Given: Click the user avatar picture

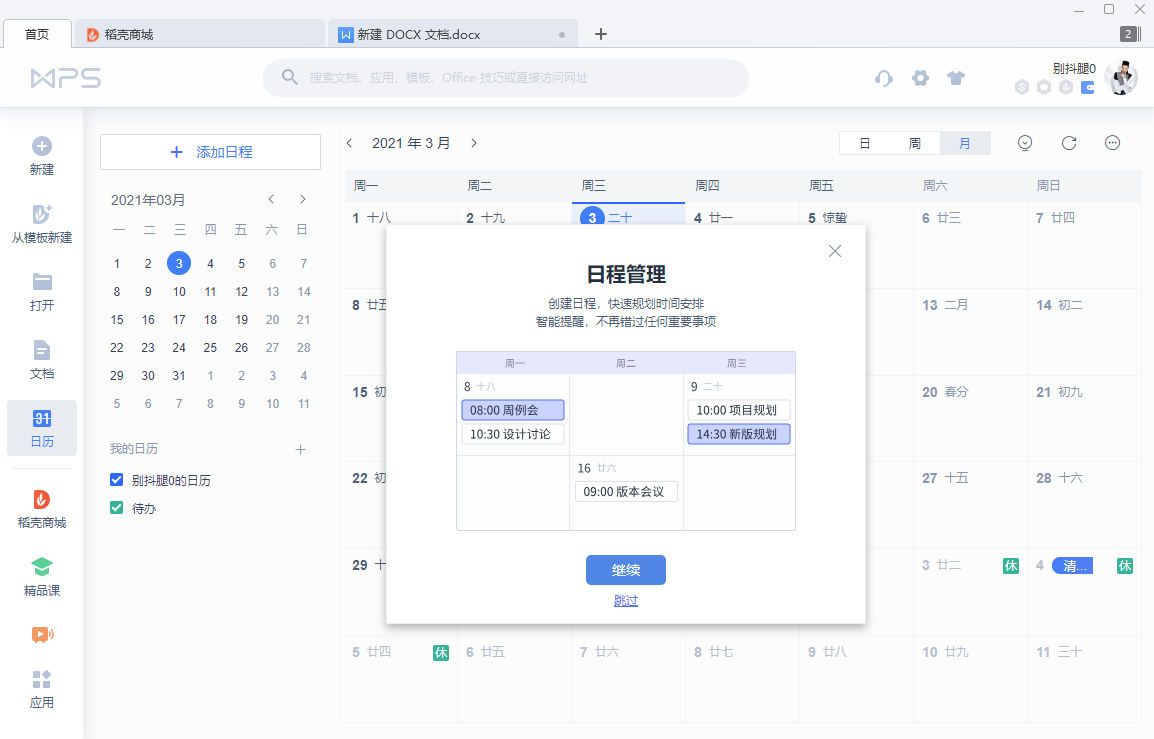Looking at the screenshot, I should pos(1122,77).
